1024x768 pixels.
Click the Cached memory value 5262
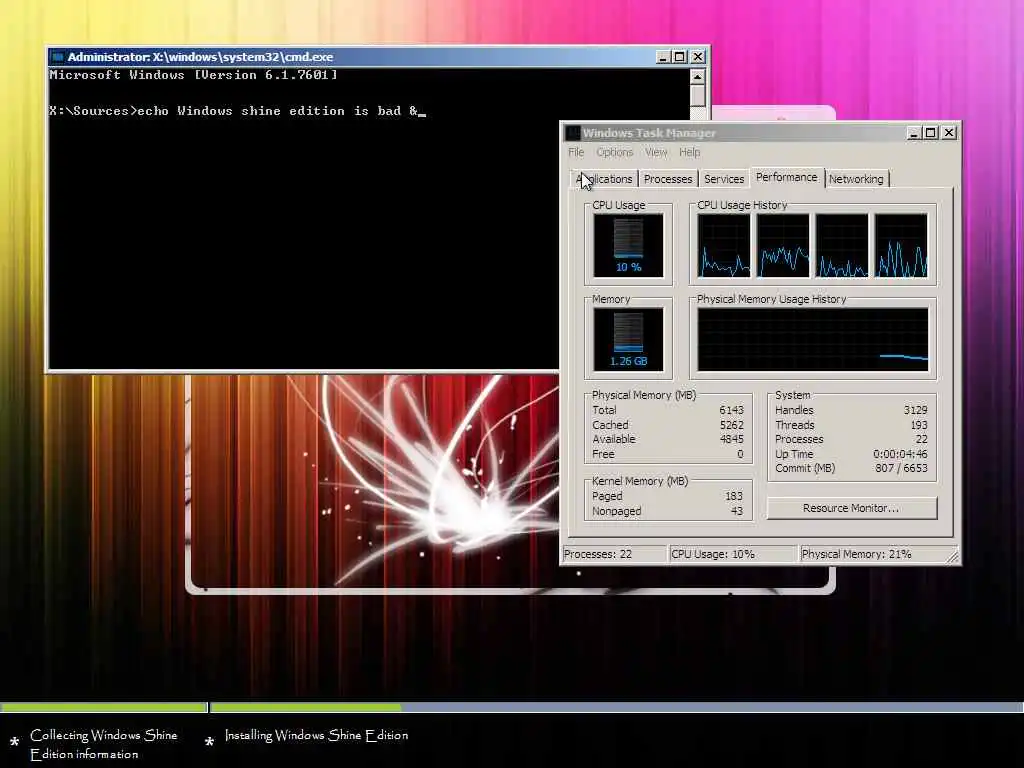(731, 424)
